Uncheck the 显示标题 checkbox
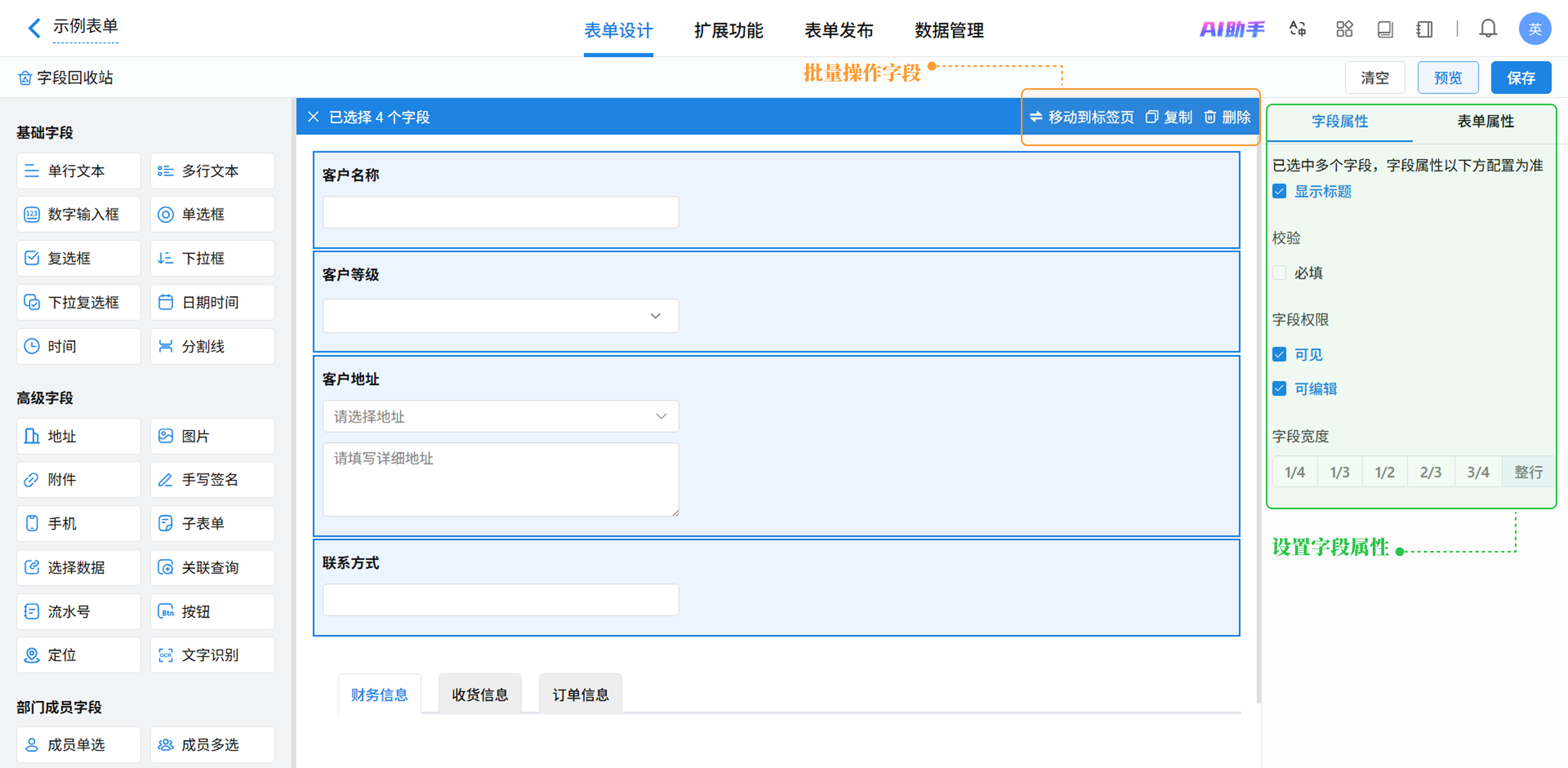Screen dimensions: 1568x768 (1279, 191)
